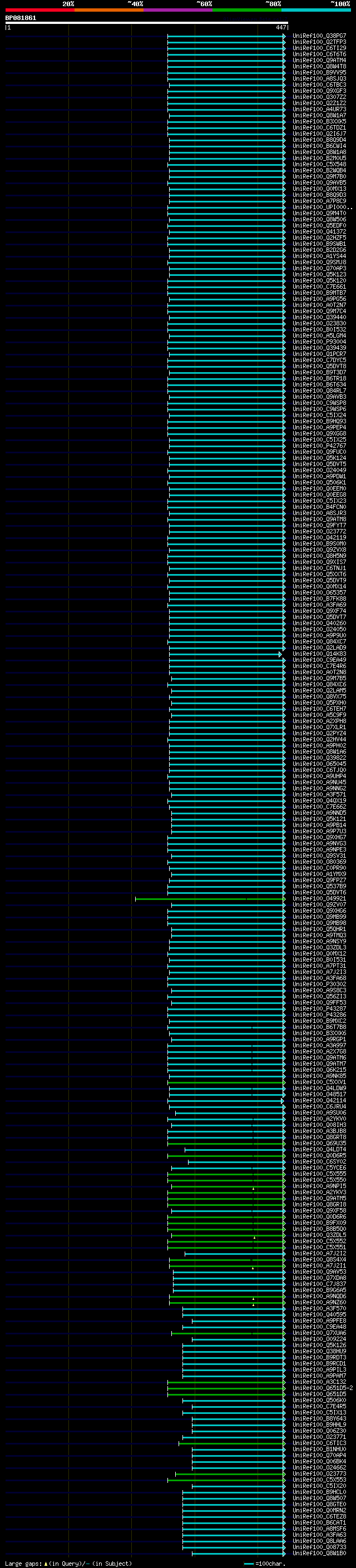Select the UniRef100_B0I531 entry
This screenshot has height=1568, width=356.
(319, 960)
